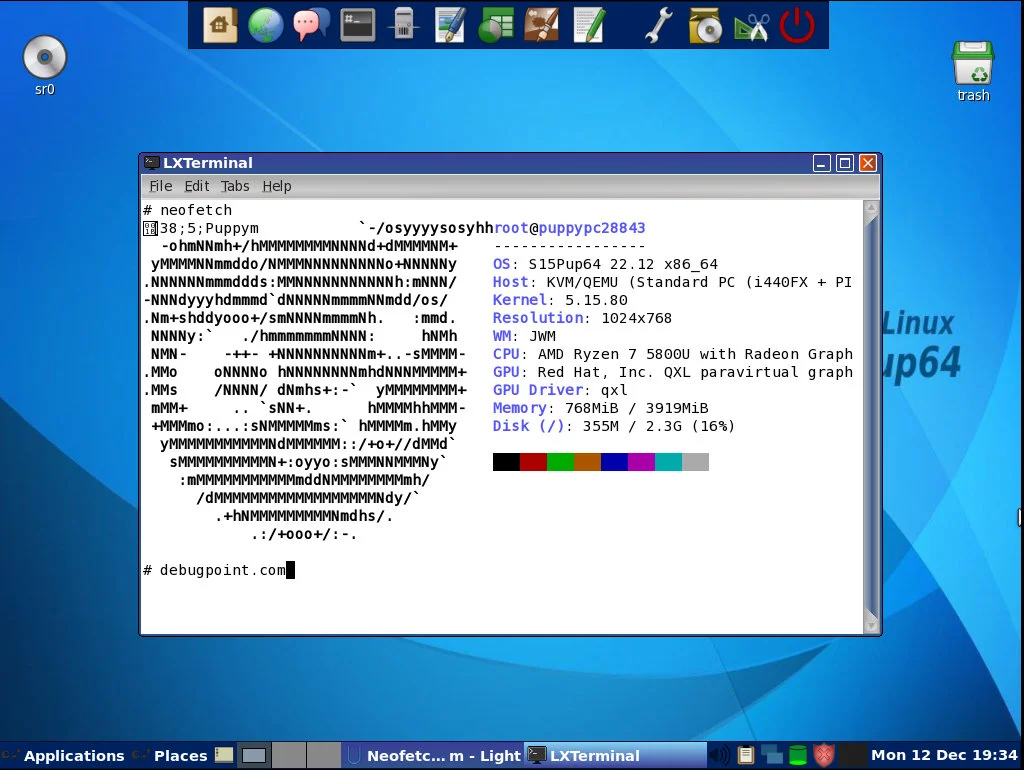
Task: Click the '# neofetch' command line
Action: [188, 210]
